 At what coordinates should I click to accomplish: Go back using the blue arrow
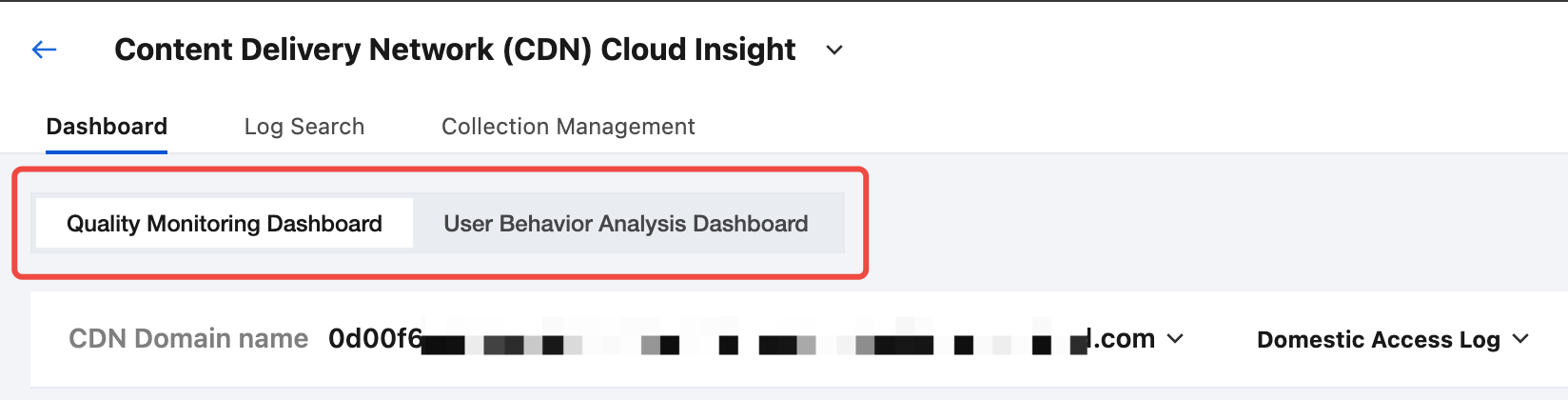tap(45, 50)
